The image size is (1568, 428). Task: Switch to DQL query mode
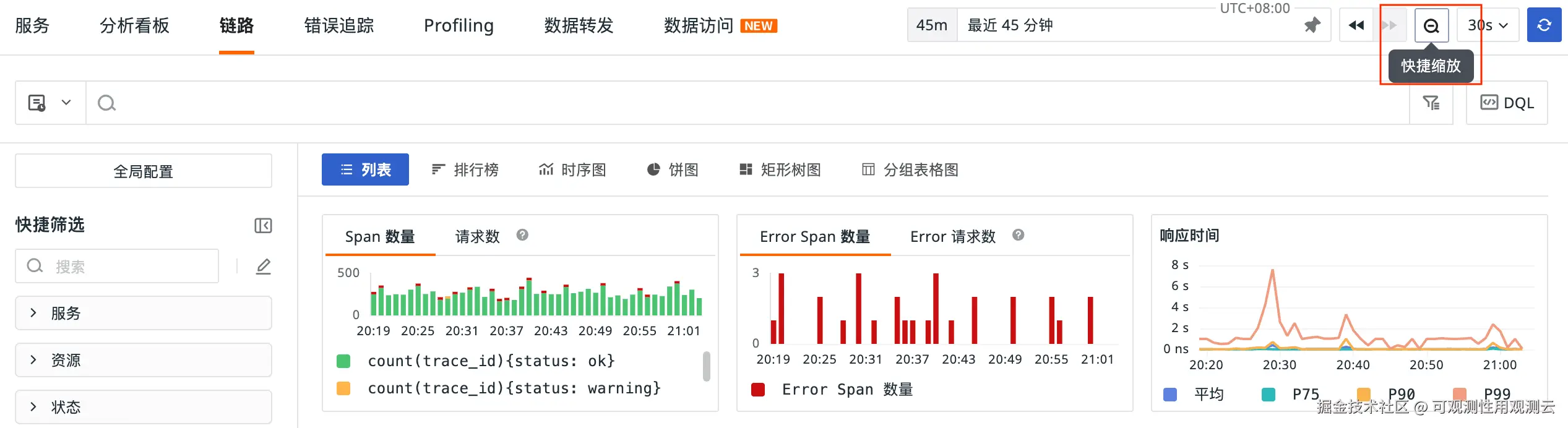1507,103
